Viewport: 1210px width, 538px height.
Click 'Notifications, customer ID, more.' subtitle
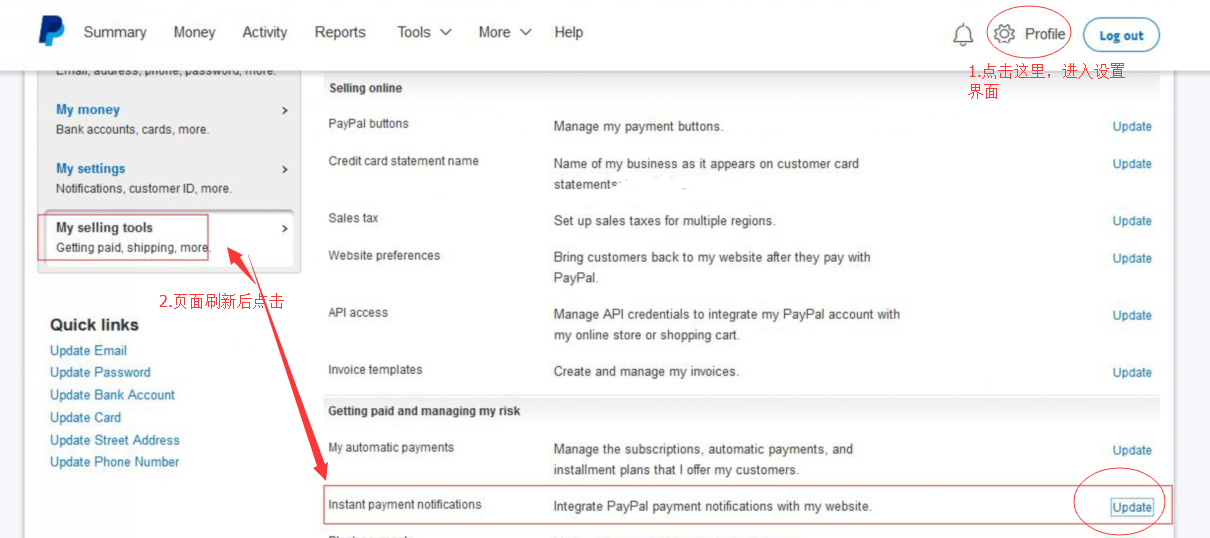(143, 189)
